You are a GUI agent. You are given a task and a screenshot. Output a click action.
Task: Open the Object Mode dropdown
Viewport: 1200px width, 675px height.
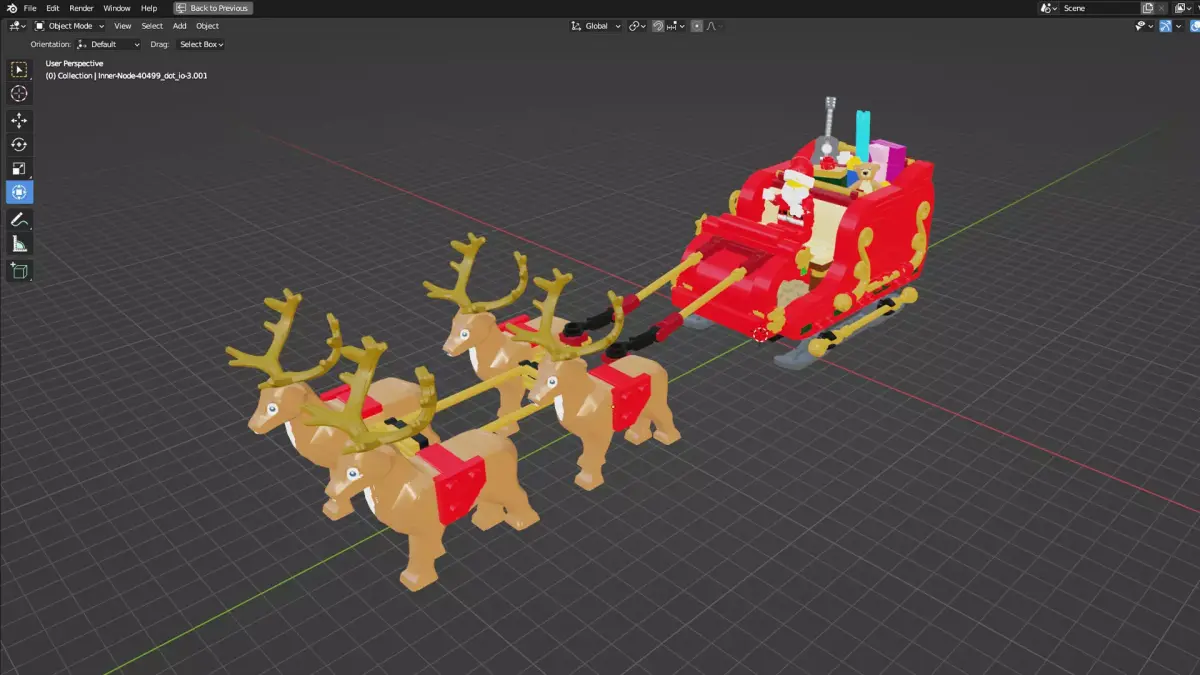[x=69, y=26]
